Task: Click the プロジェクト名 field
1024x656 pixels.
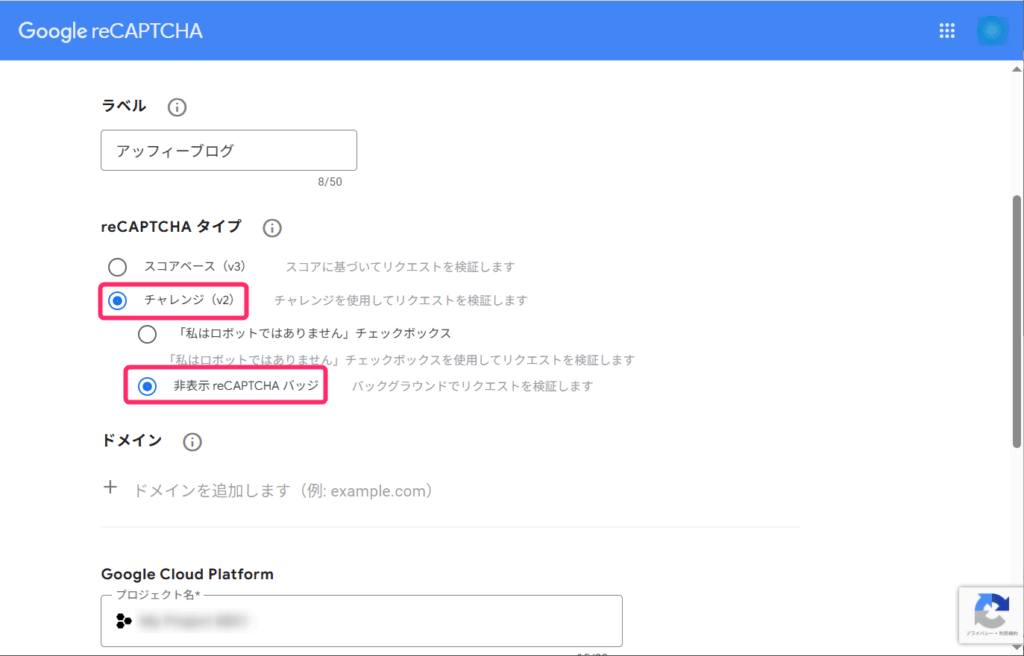Action: coord(361,621)
